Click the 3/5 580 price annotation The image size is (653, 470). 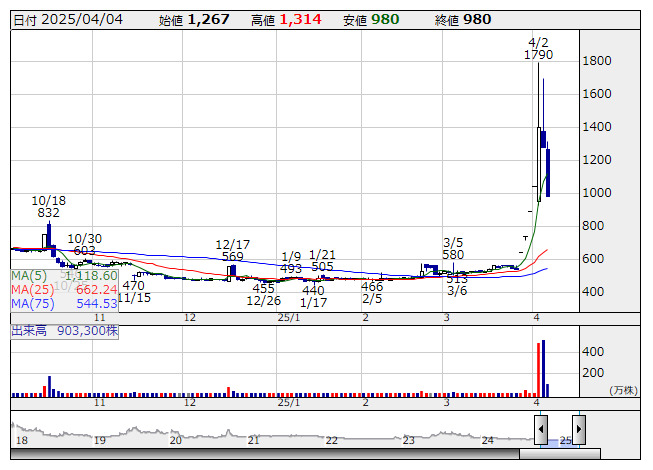pos(453,248)
